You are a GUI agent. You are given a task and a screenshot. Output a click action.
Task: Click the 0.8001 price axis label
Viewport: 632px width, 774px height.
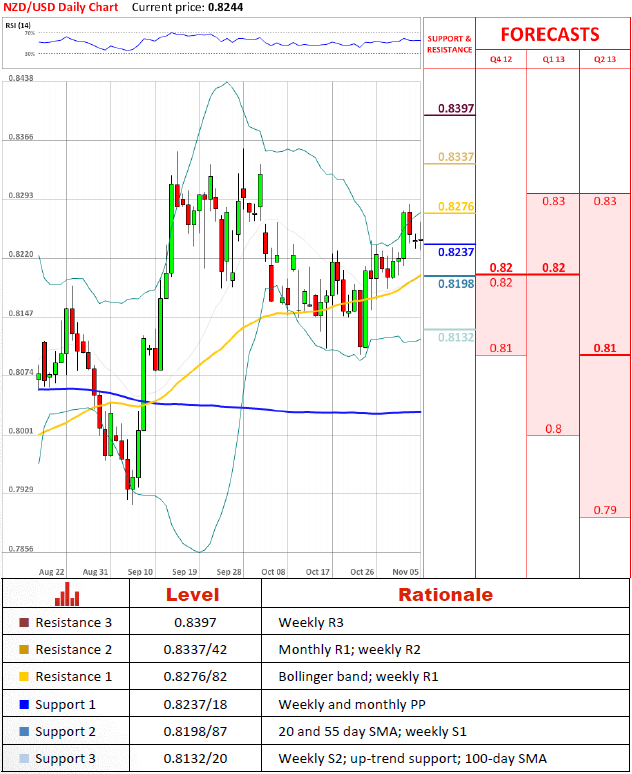coord(21,431)
